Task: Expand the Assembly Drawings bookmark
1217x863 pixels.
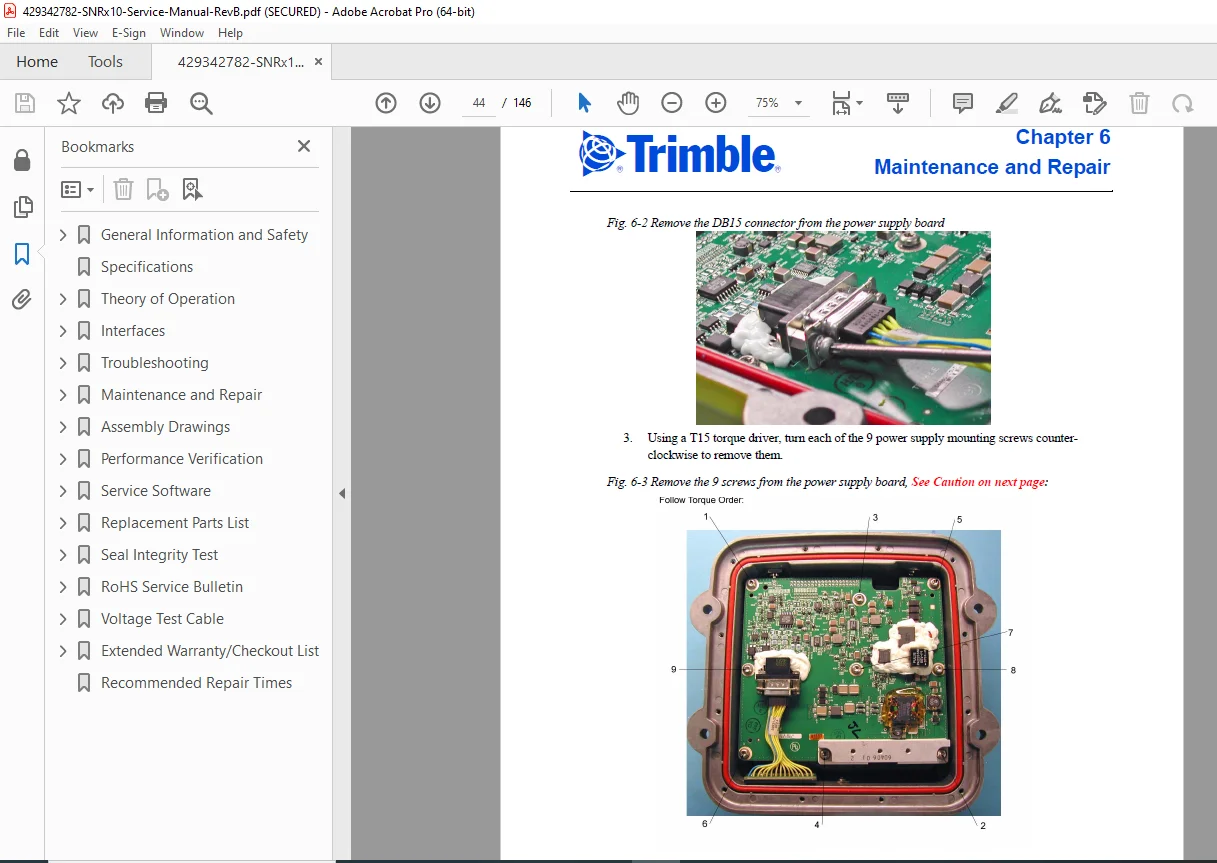Action: pyautogui.click(x=63, y=427)
